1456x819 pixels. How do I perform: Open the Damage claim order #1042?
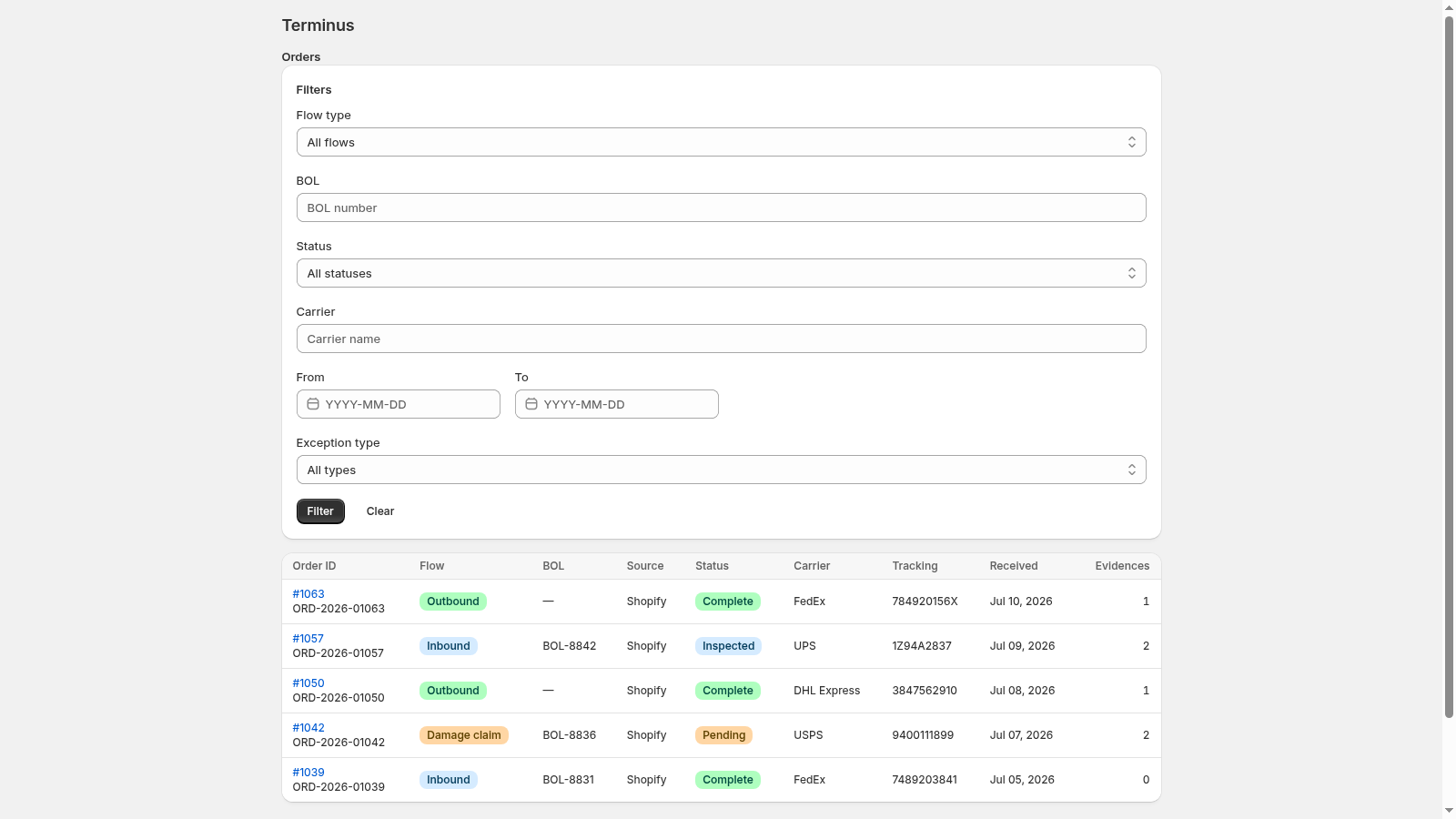(x=308, y=728)
